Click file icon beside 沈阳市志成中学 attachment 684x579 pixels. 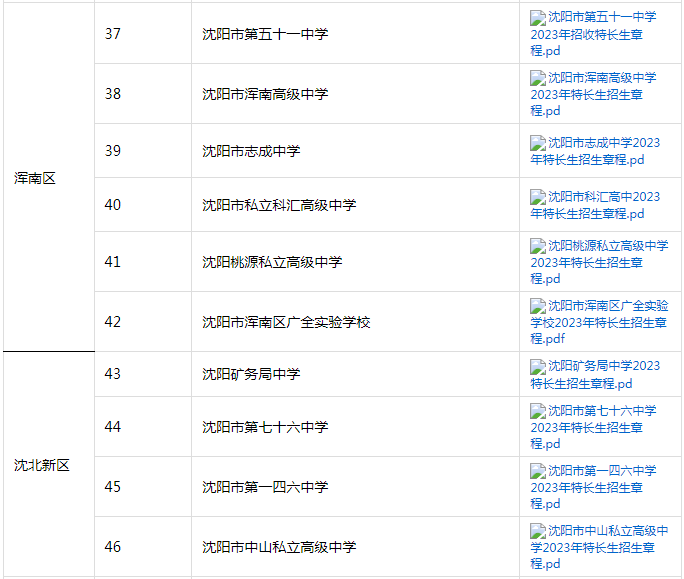click(x=538, y=143)
